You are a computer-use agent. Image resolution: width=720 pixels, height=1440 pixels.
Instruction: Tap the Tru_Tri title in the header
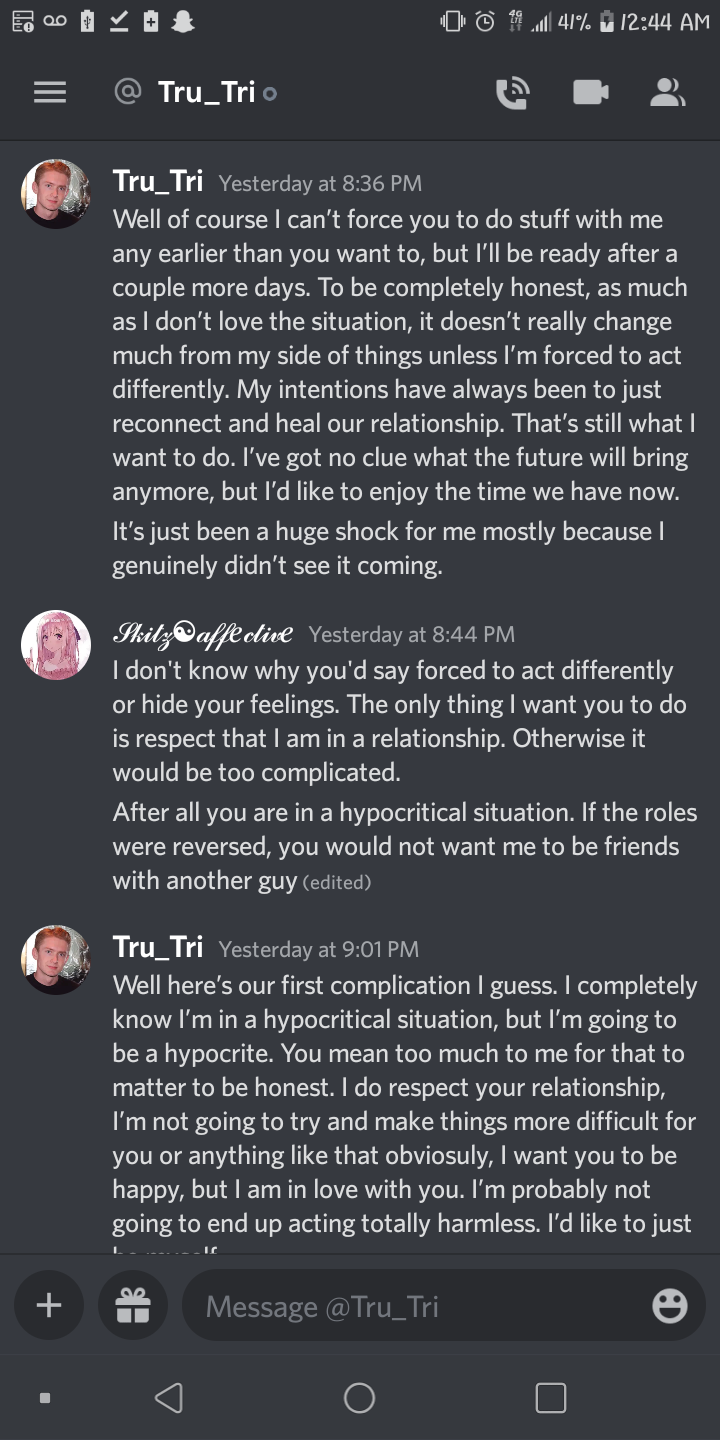206,93
